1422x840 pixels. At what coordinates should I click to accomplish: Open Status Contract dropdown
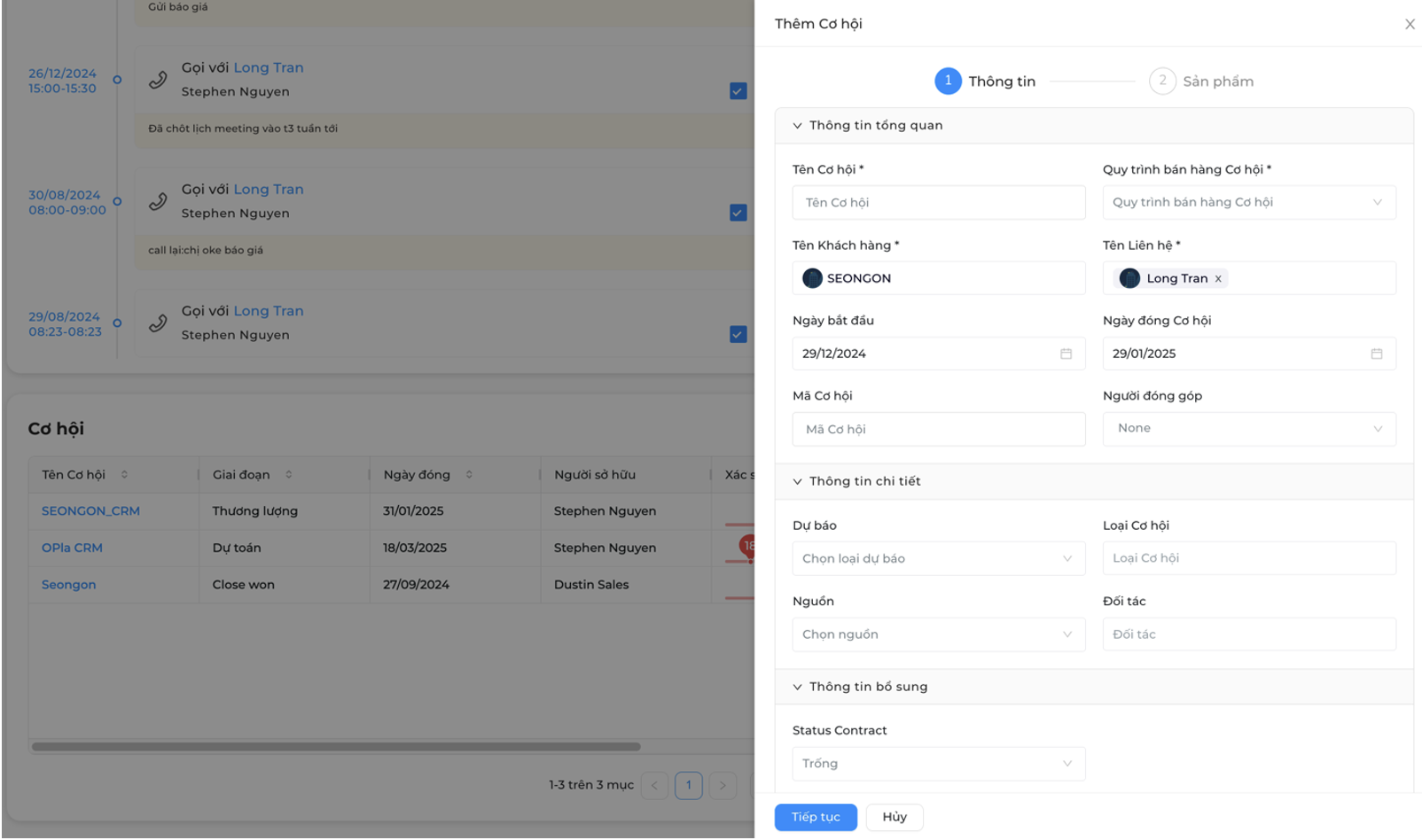point(939,764)
